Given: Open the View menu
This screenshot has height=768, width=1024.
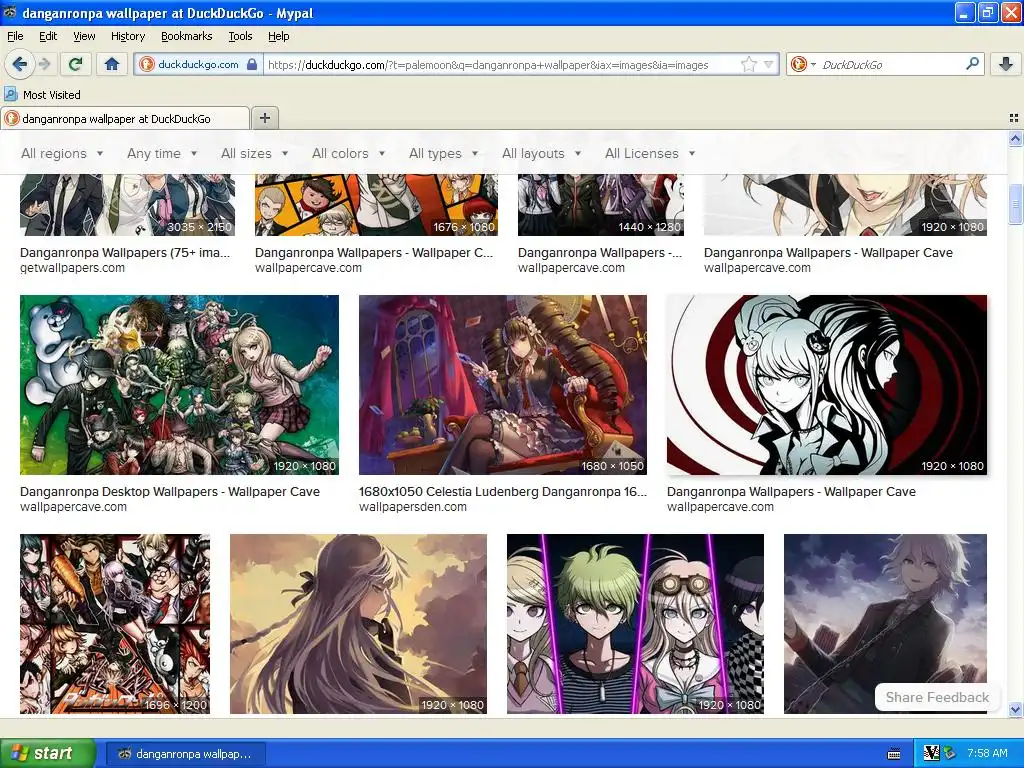Looking at the screenshot, I should click(x=84, y=37).
